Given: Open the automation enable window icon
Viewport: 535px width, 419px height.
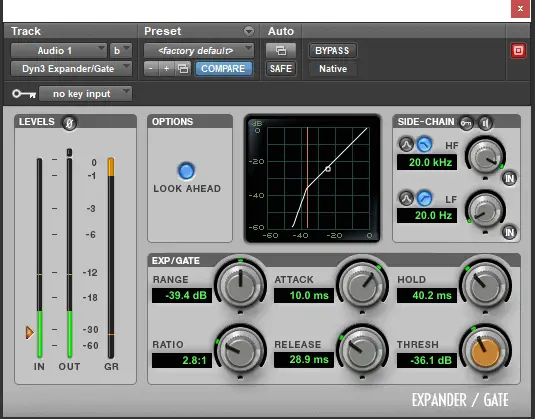Looking at the screenshot, I should (x=281, y=50).
